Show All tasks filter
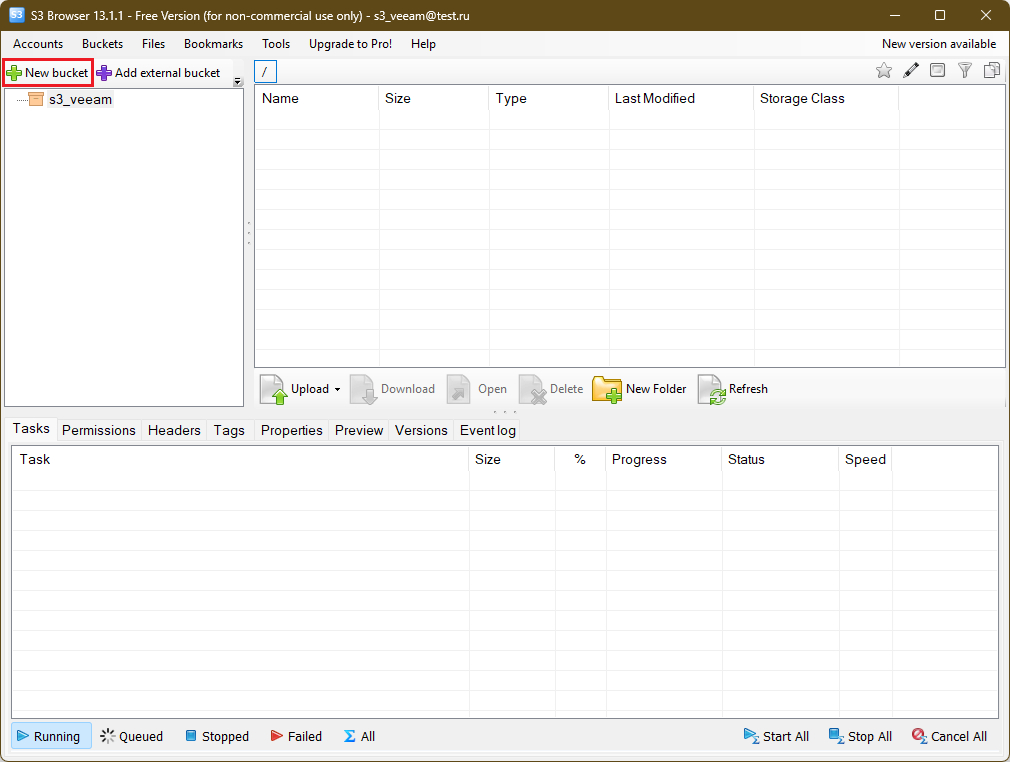Image resolution: width=1010 pixels, height=762 pixels. point(359,736)
